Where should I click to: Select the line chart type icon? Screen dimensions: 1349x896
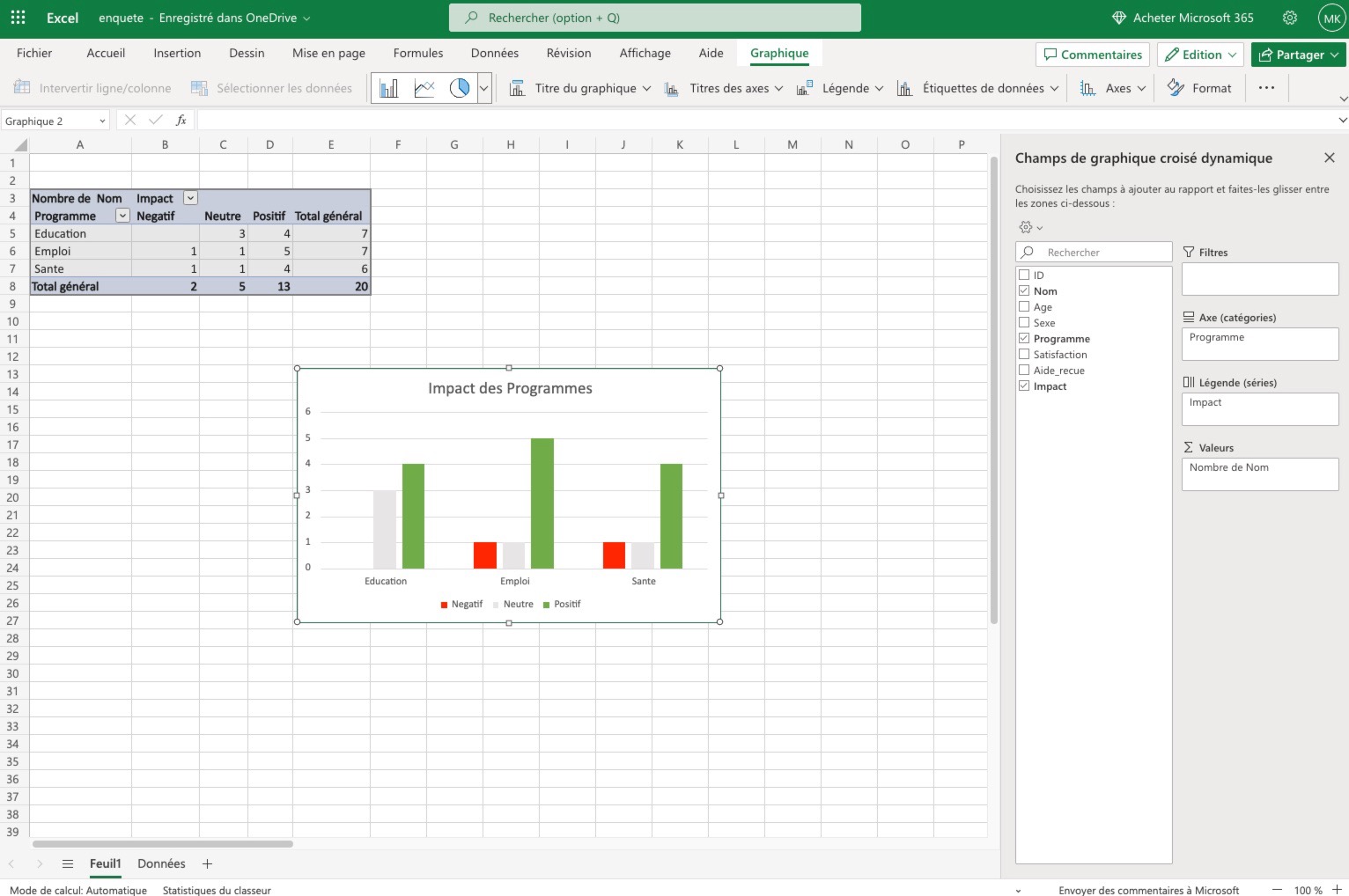click(x=424, y=88)
